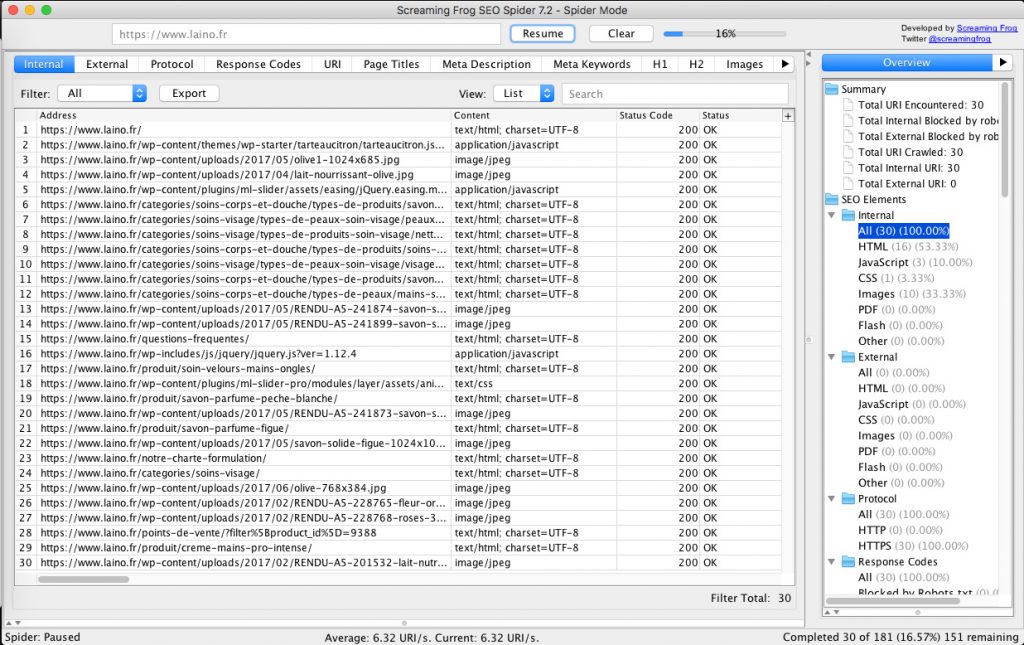Select the Summary folder icon

click(831, 89)
